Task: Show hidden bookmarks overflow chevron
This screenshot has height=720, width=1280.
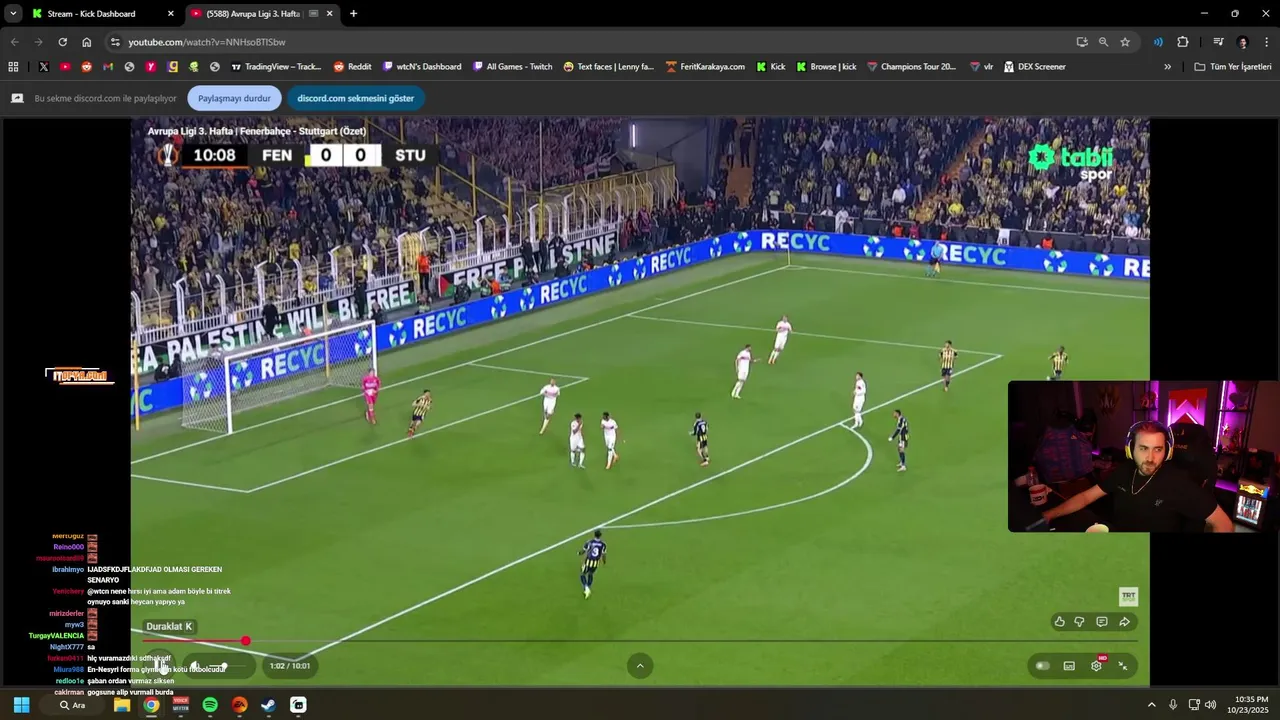Action: pos(1167,67)
